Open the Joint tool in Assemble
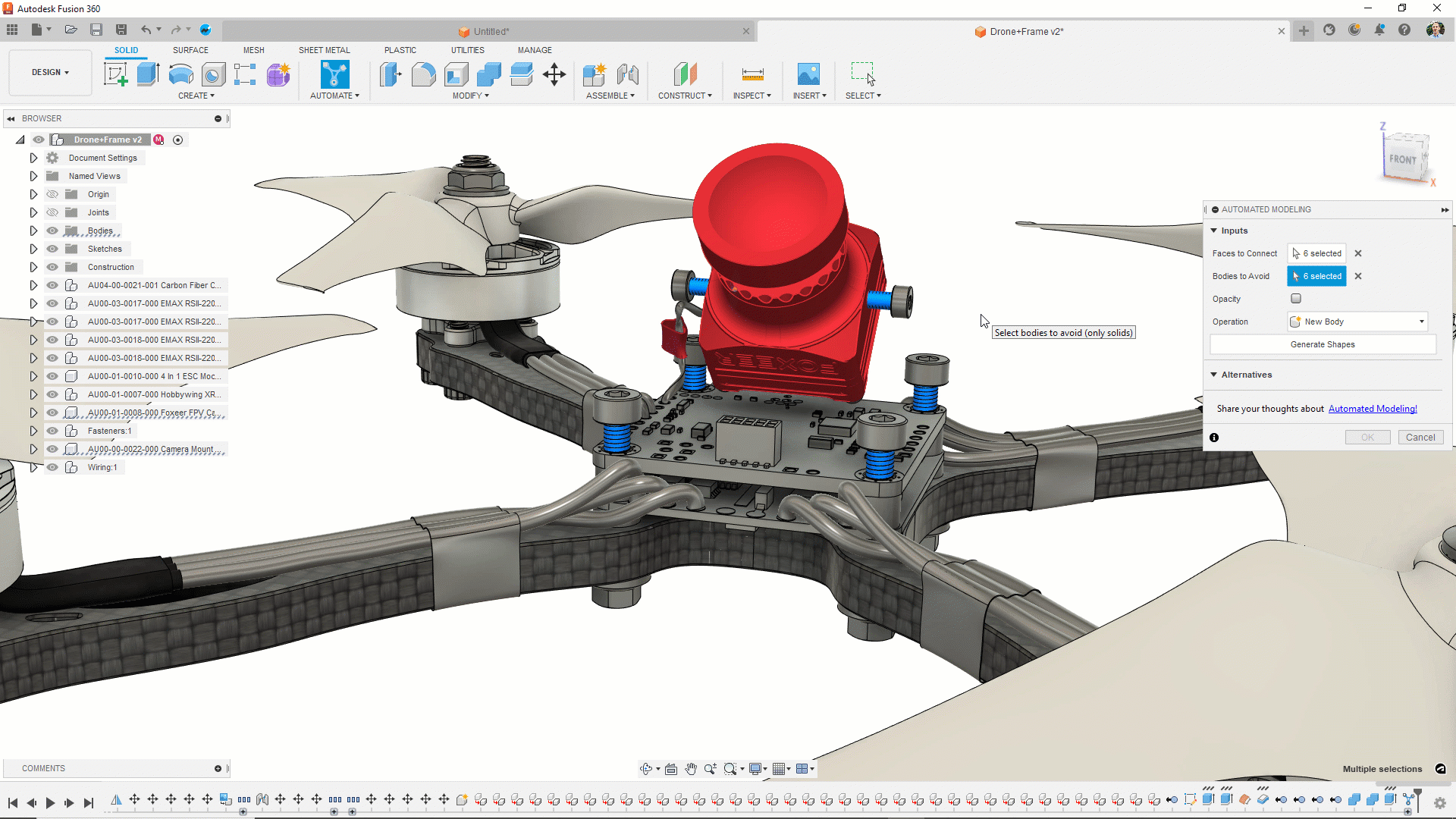This screenshot has height=819, width=1456. (x=628, y=74)
